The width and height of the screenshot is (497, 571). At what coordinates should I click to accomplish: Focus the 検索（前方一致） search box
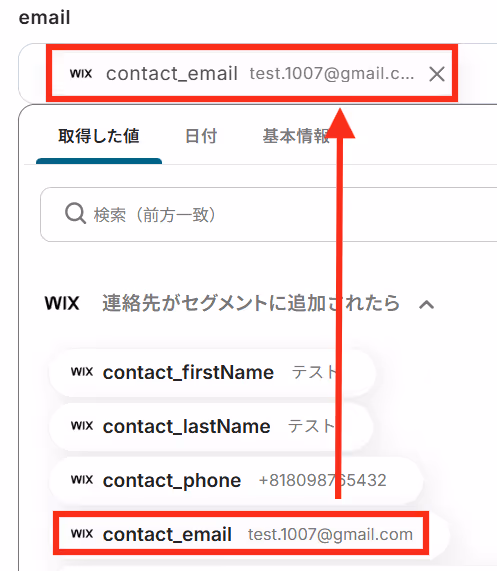[x=269, y=214]
